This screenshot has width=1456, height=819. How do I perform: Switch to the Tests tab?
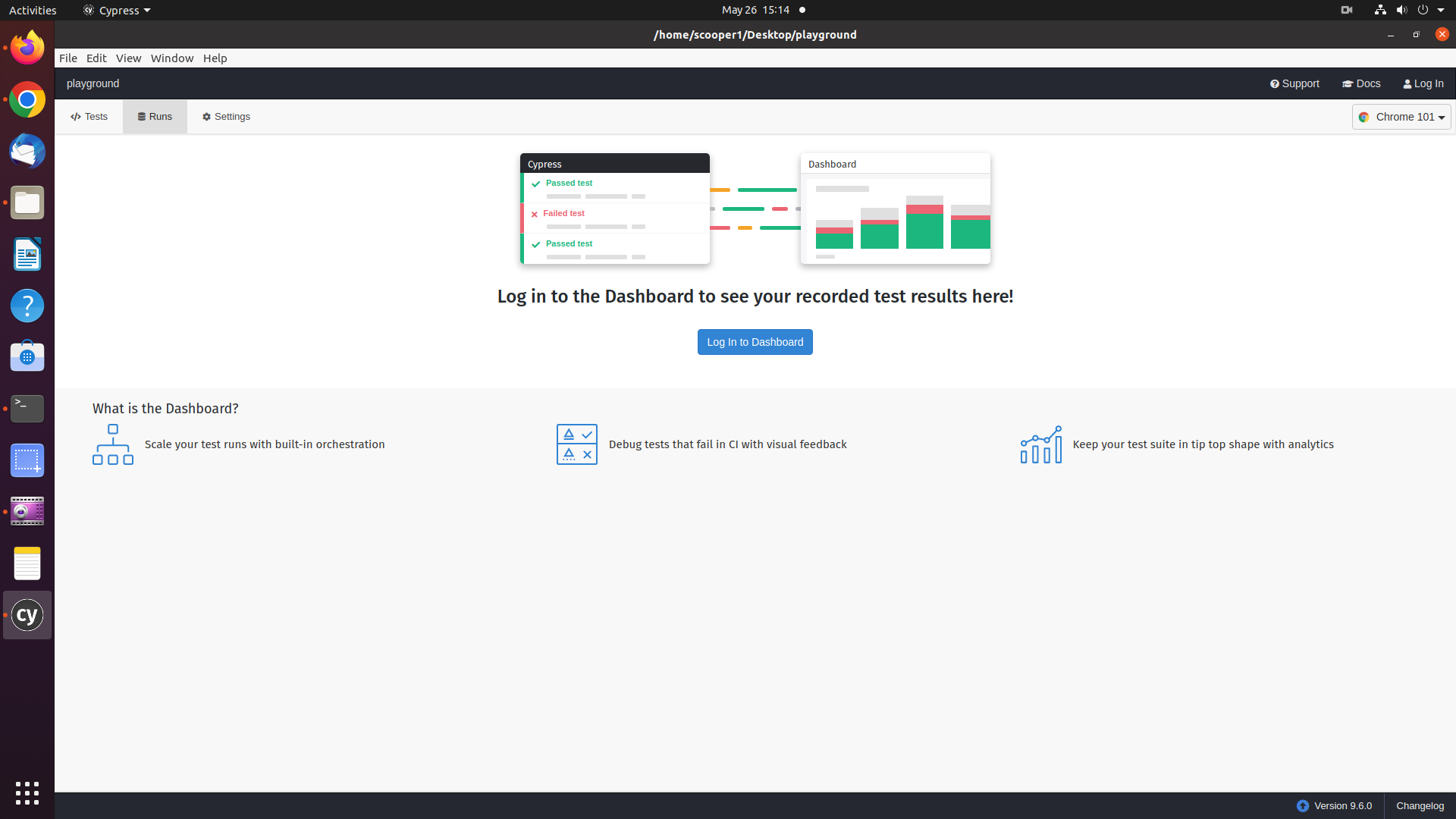(x=89, y=117)
